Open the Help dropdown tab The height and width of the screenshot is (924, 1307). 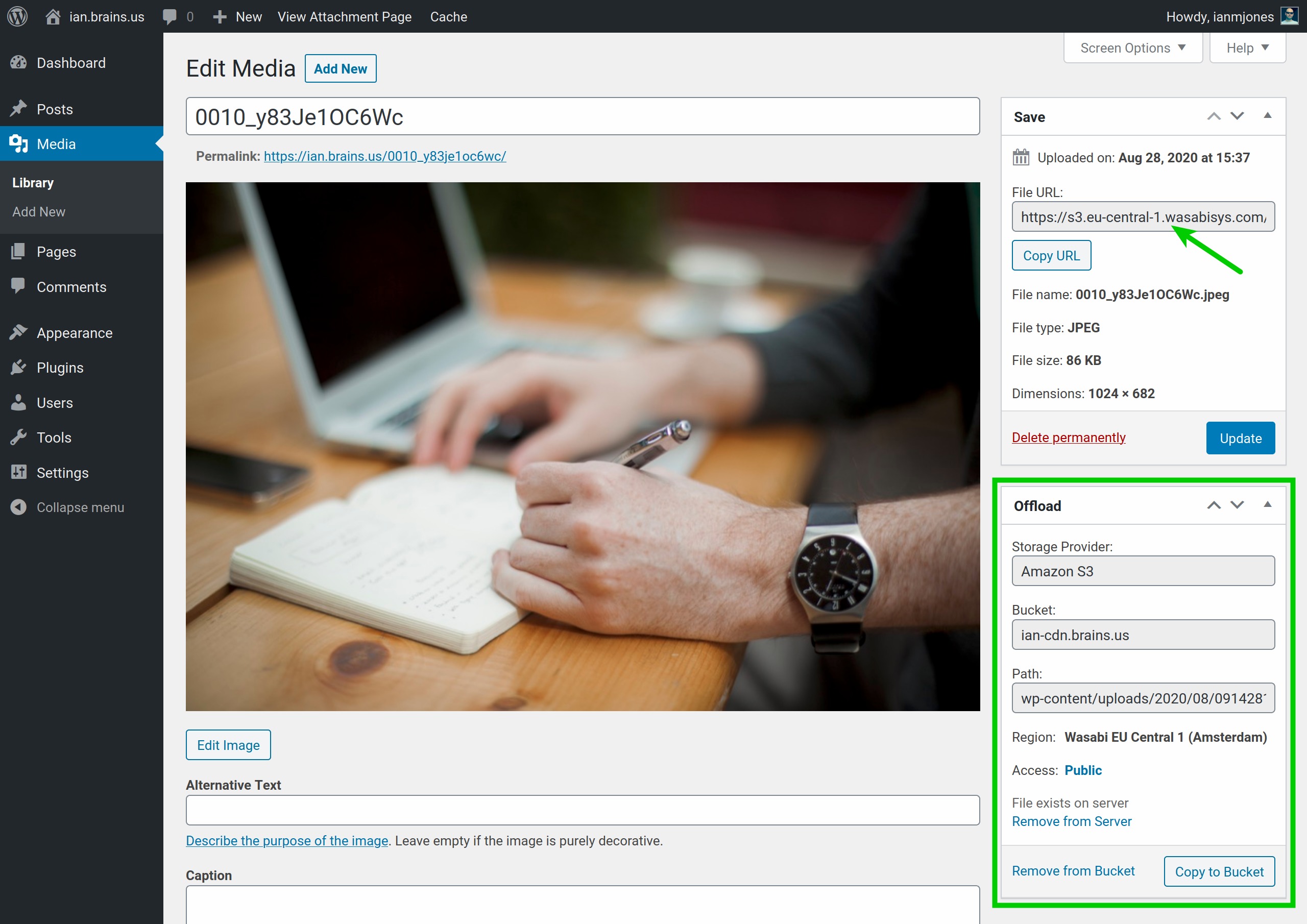(1247, 48)
